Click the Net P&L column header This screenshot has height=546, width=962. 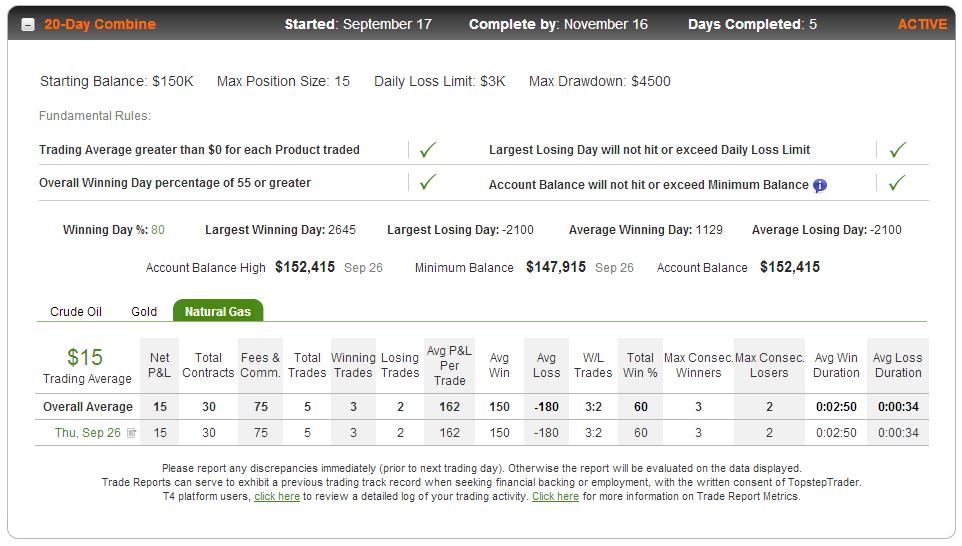tap(160, 365)
